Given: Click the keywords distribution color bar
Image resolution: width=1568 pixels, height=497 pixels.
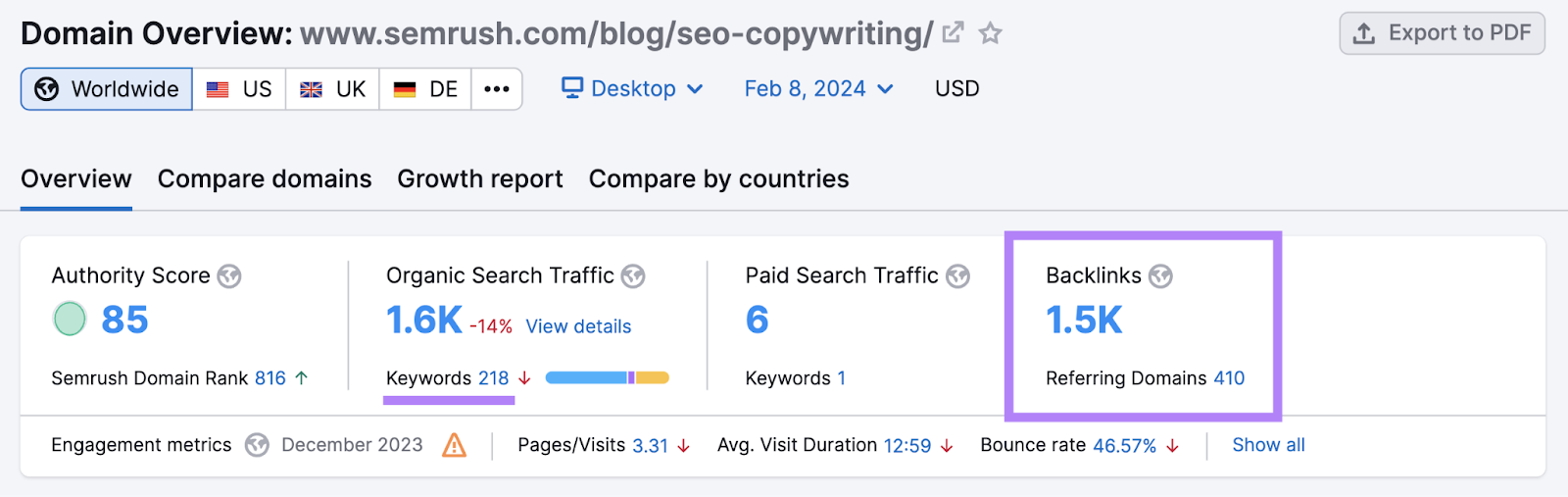Looking at the screenshot, I should [607, 378].
